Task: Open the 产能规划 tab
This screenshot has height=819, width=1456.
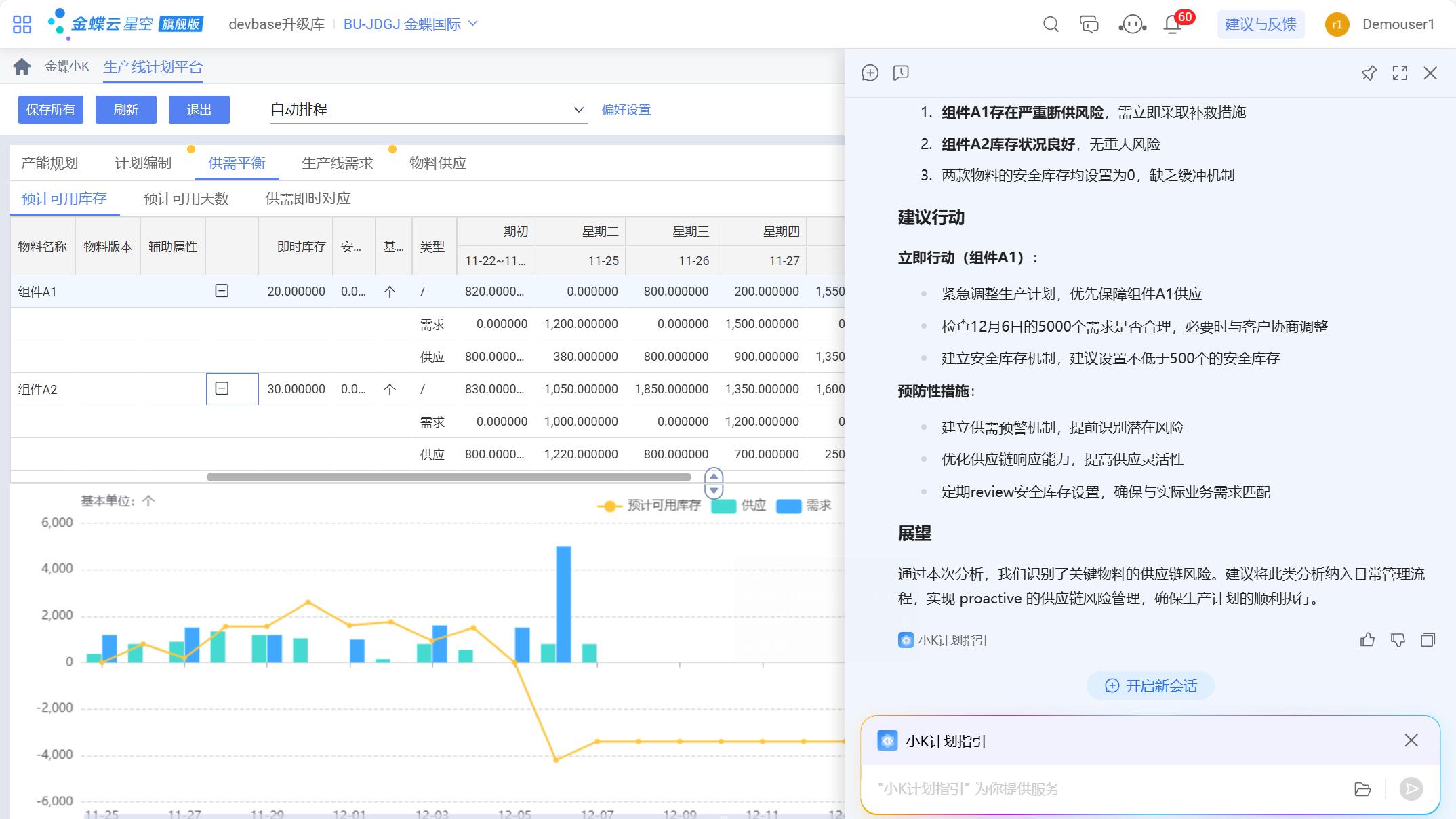Action: point(50,163)
